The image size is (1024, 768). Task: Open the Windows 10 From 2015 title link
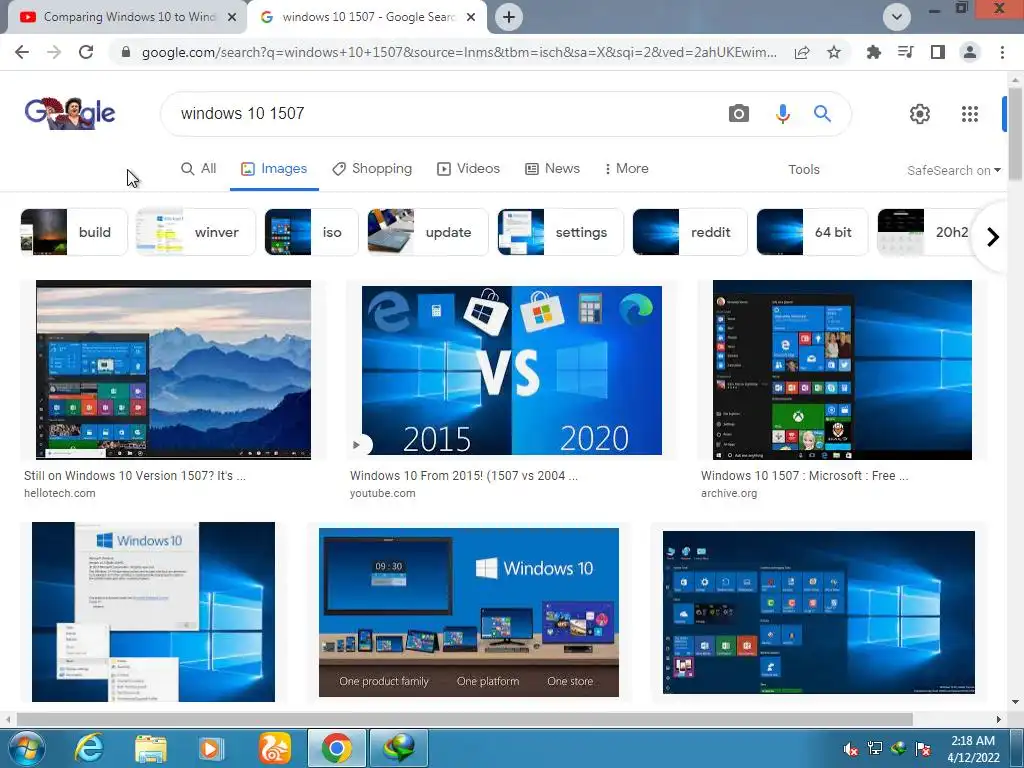click(x=464, y=475)
